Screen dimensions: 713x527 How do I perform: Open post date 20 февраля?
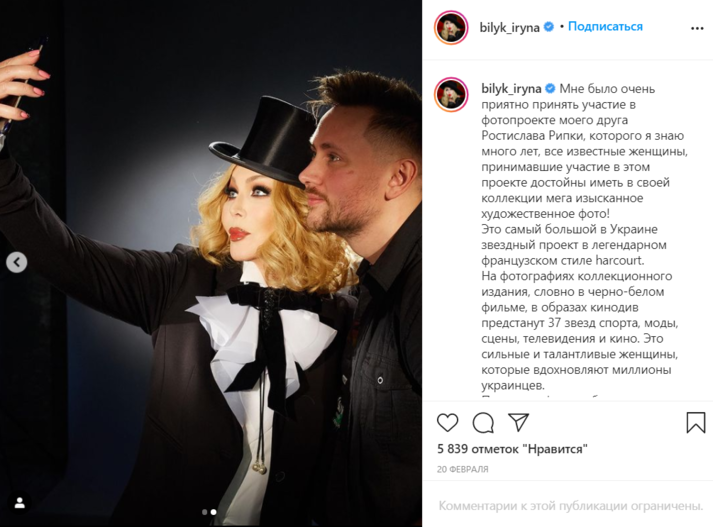pyautogui.click(x=462, y=469)
